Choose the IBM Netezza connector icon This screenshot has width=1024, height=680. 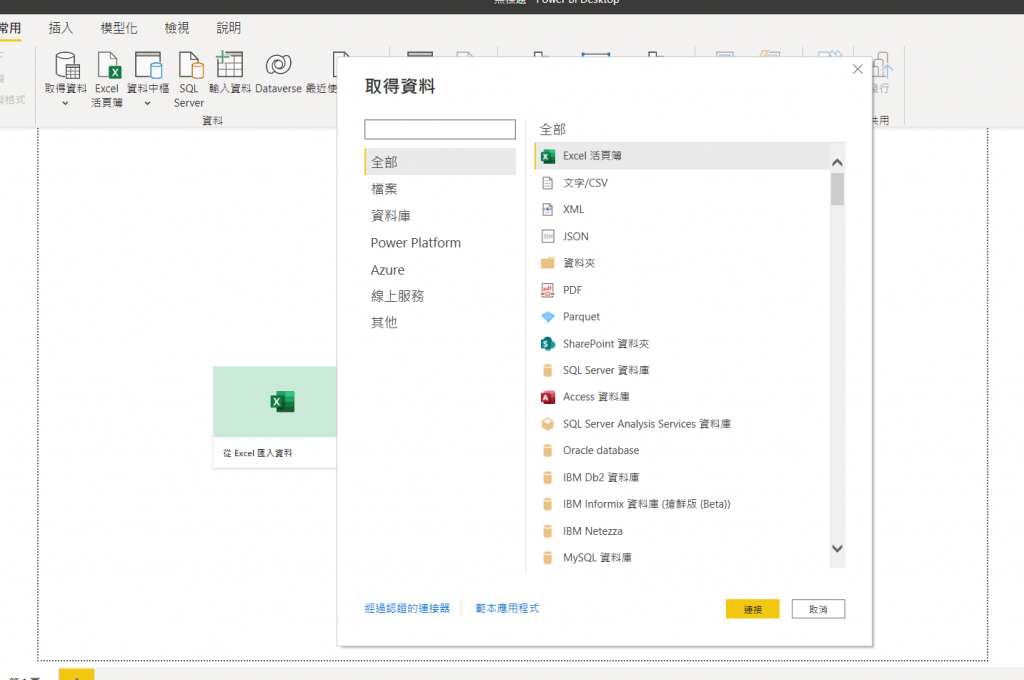(x=548, y=531)
